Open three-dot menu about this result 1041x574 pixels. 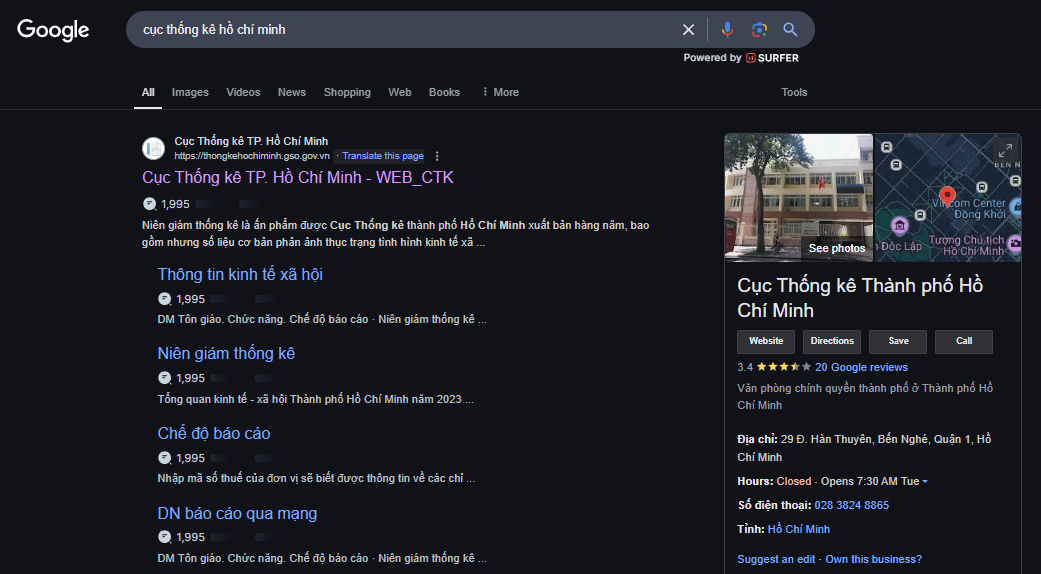click(x=437, y=156)
